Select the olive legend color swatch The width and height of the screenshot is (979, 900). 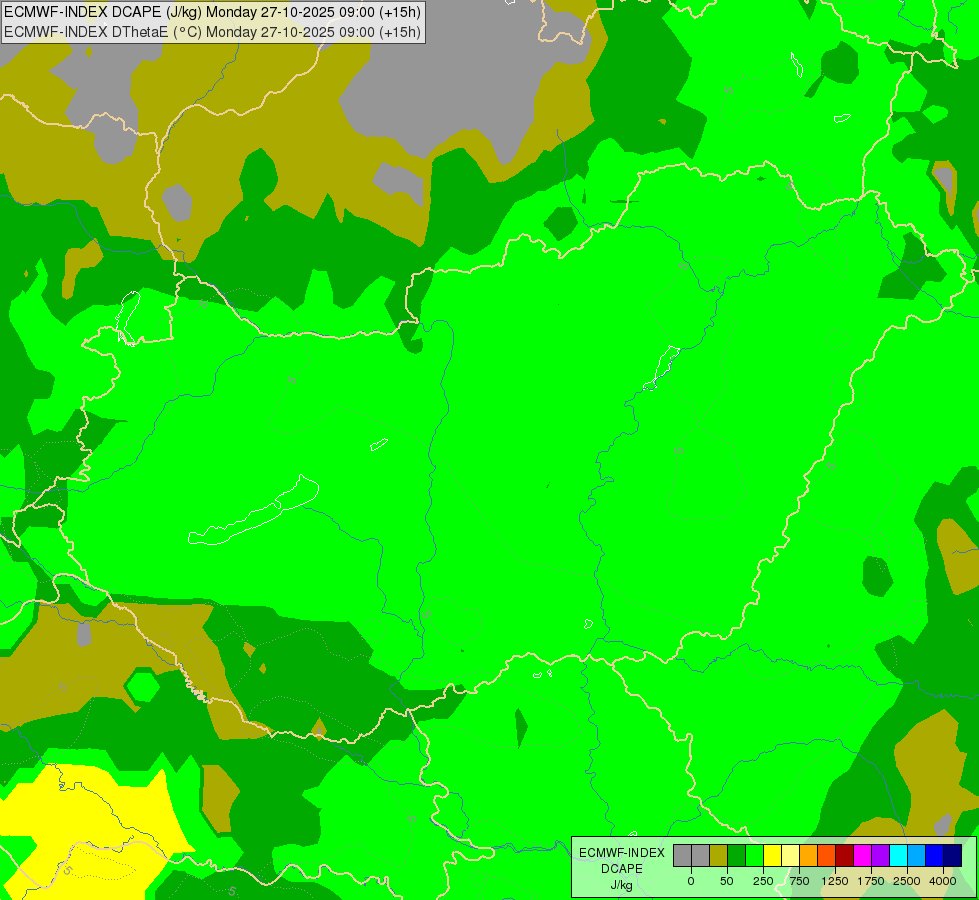pyautogui.click(x=719, y=856)
